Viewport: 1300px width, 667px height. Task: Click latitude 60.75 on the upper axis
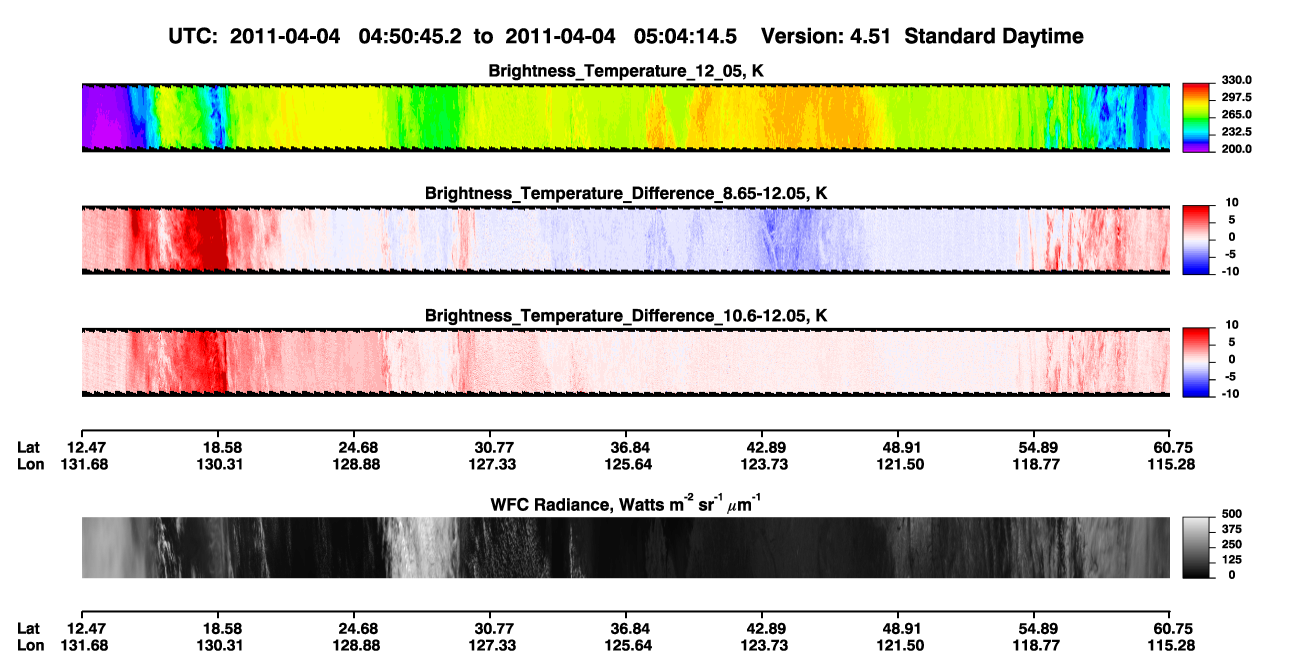[x=1170, y=447]
